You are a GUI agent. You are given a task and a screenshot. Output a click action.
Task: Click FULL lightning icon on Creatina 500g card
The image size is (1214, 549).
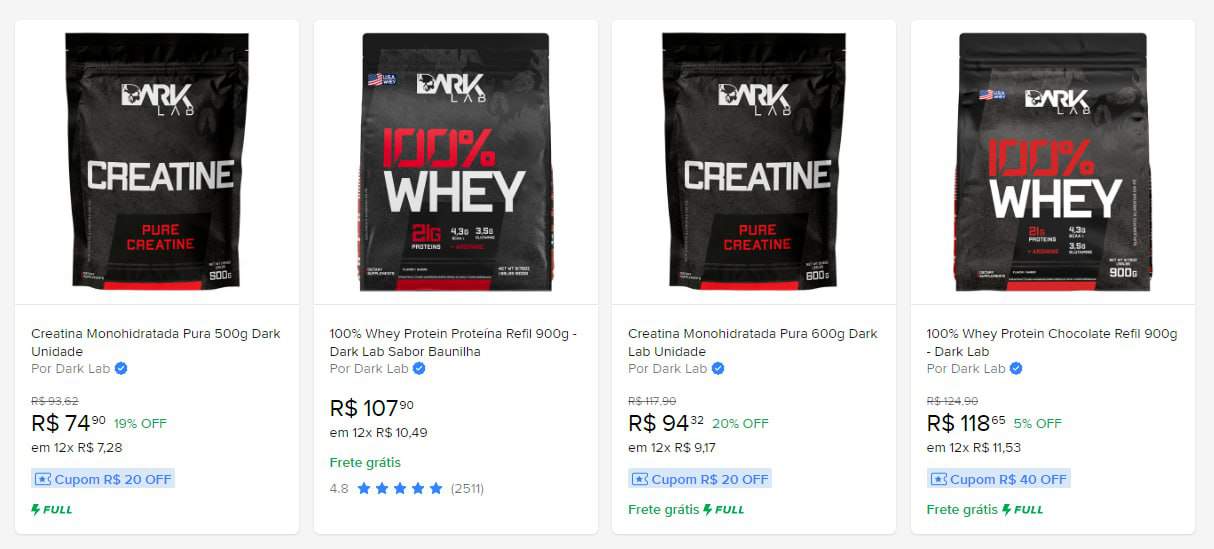(36, 509)
